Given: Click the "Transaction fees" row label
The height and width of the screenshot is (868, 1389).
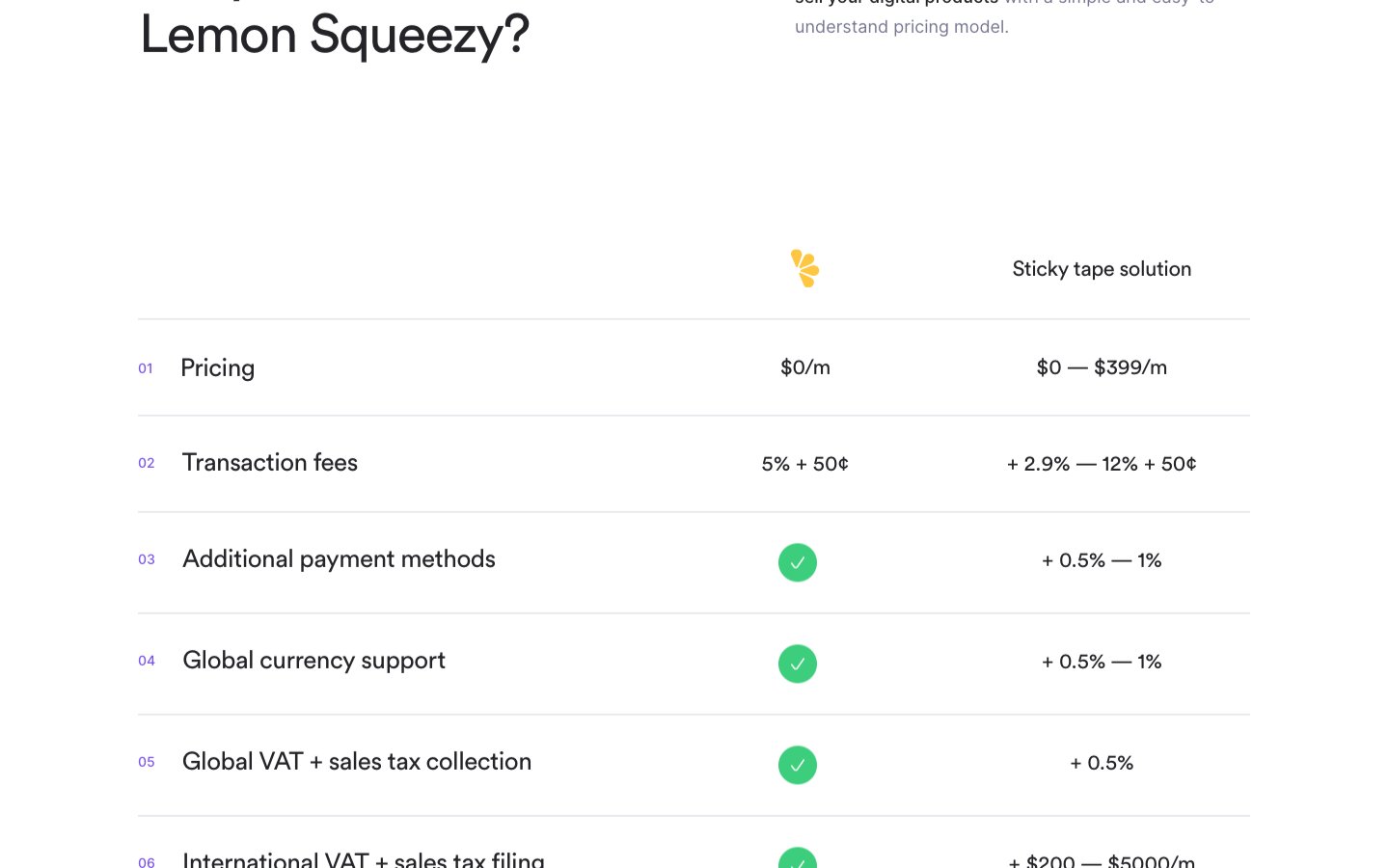Looking at the screenshot, I should [270, 463].
